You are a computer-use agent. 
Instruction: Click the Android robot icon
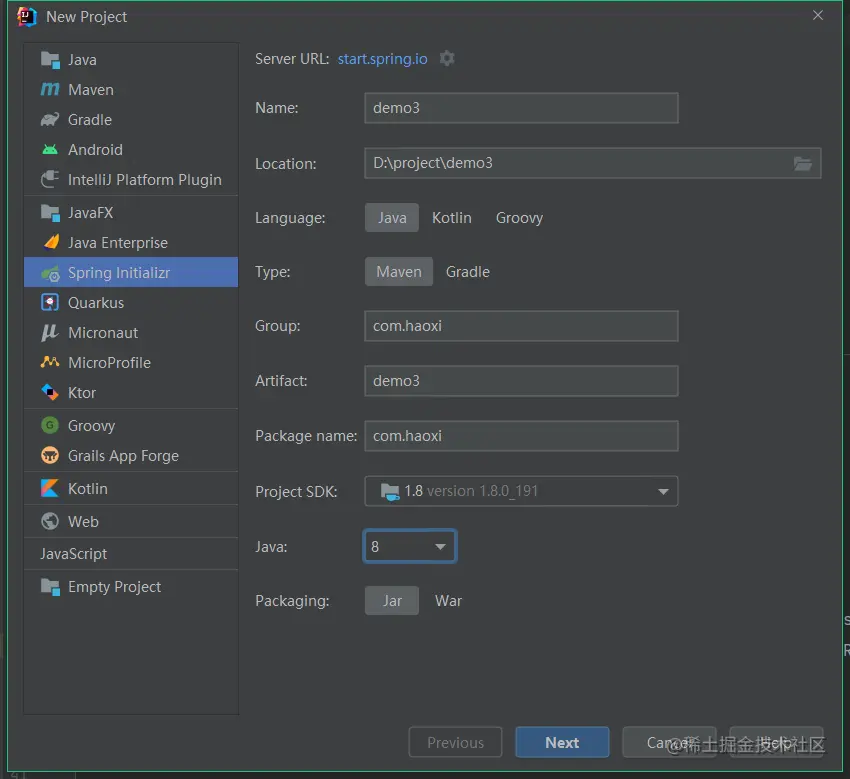50,149
